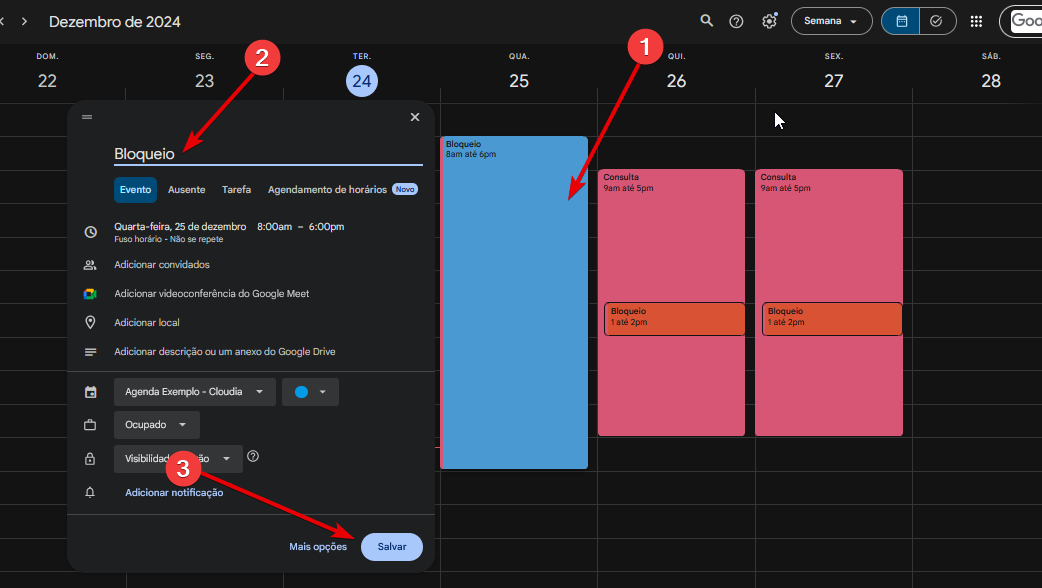Image resolution: width=1042 pixels, height=588 pixels.
Task: Click the Bloqueio title field
Action: click(x=268, y=153)
